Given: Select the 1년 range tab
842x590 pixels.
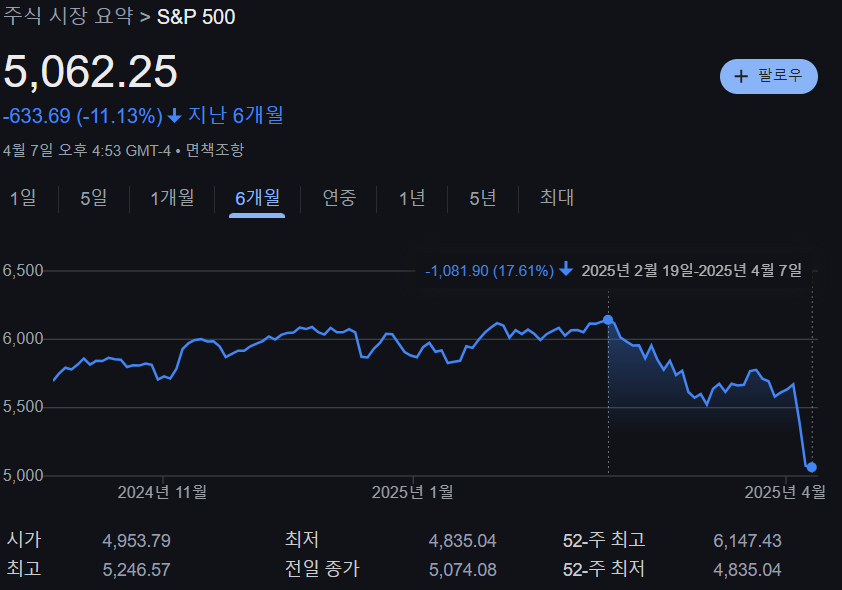Looking at the screenshot, I should pyautogui.click(x=412, y=198).
